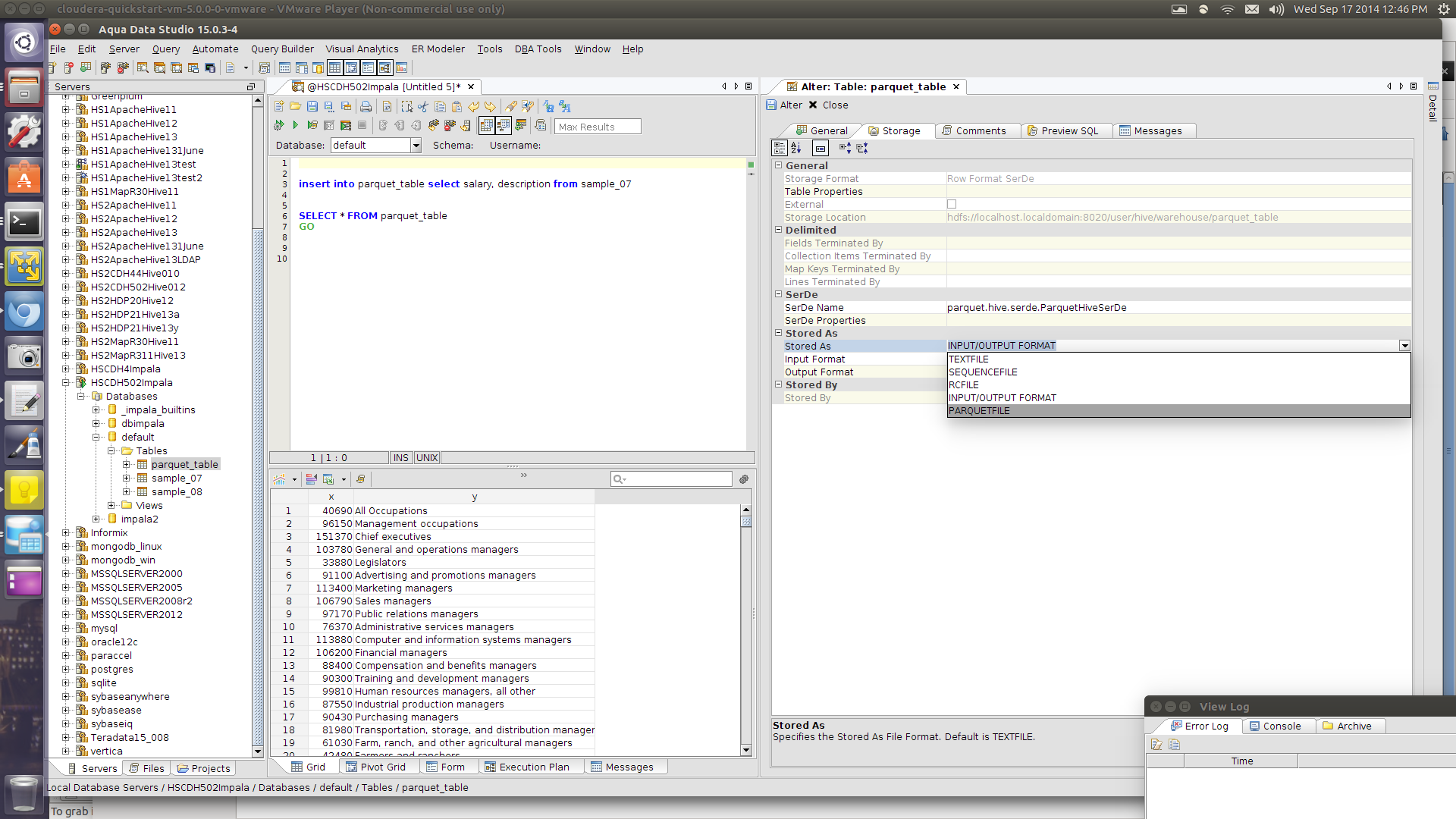This screenshot has height=819, width=1456.
Task: Open the DBA Tools menu
Action: click(x=538, y=49)
